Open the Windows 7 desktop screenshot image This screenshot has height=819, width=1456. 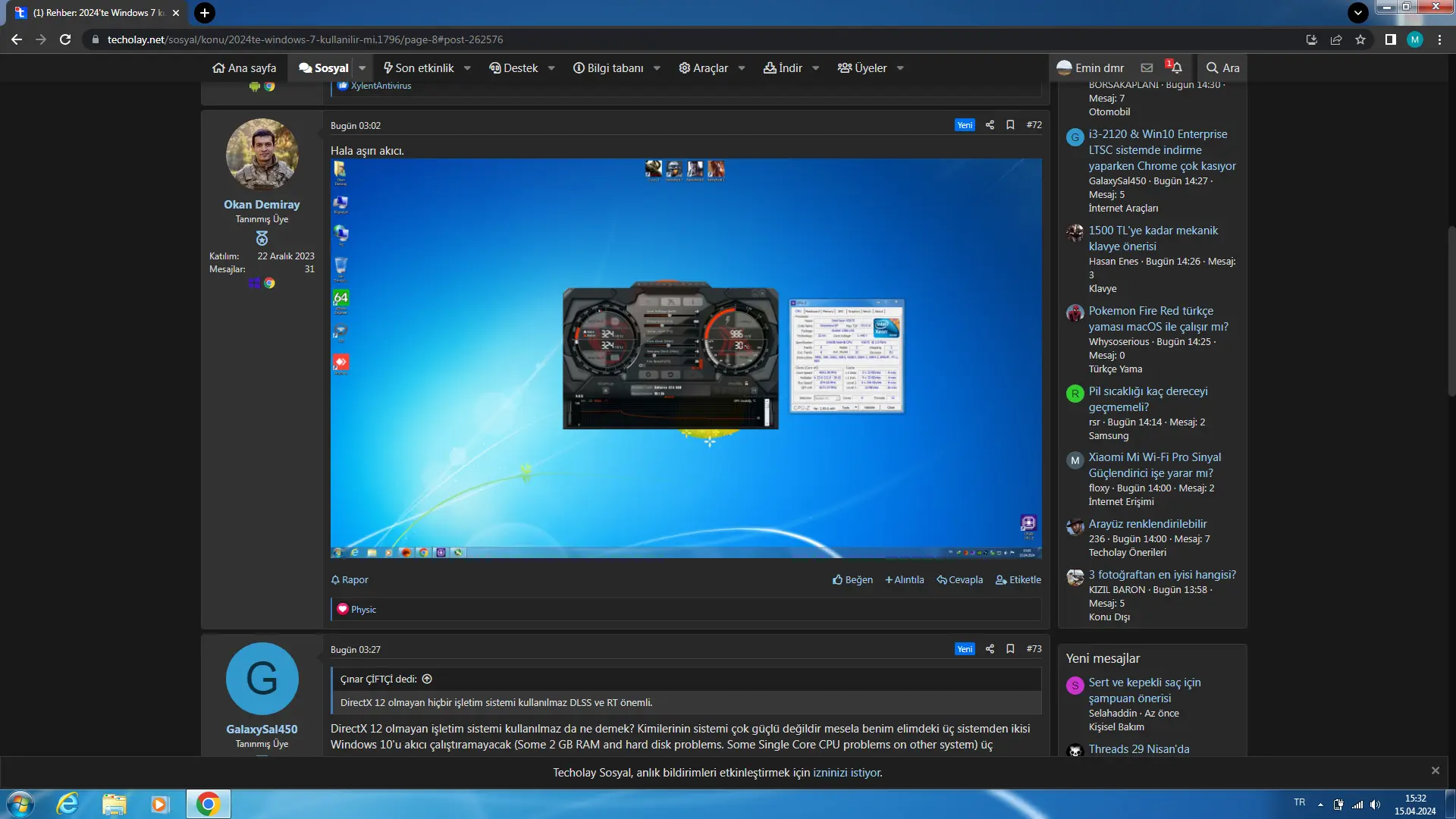click(686, 358)
